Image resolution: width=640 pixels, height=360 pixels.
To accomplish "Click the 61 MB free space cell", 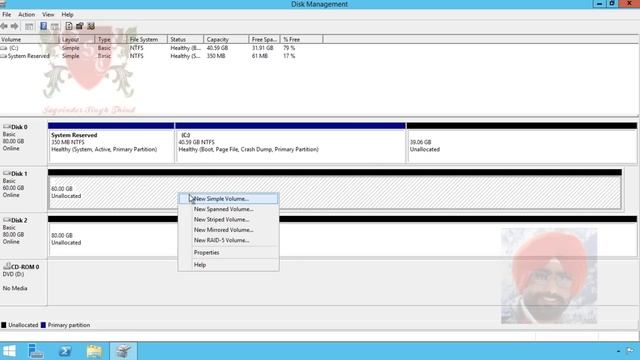I will pyautogui.click(x=260, y=56).
